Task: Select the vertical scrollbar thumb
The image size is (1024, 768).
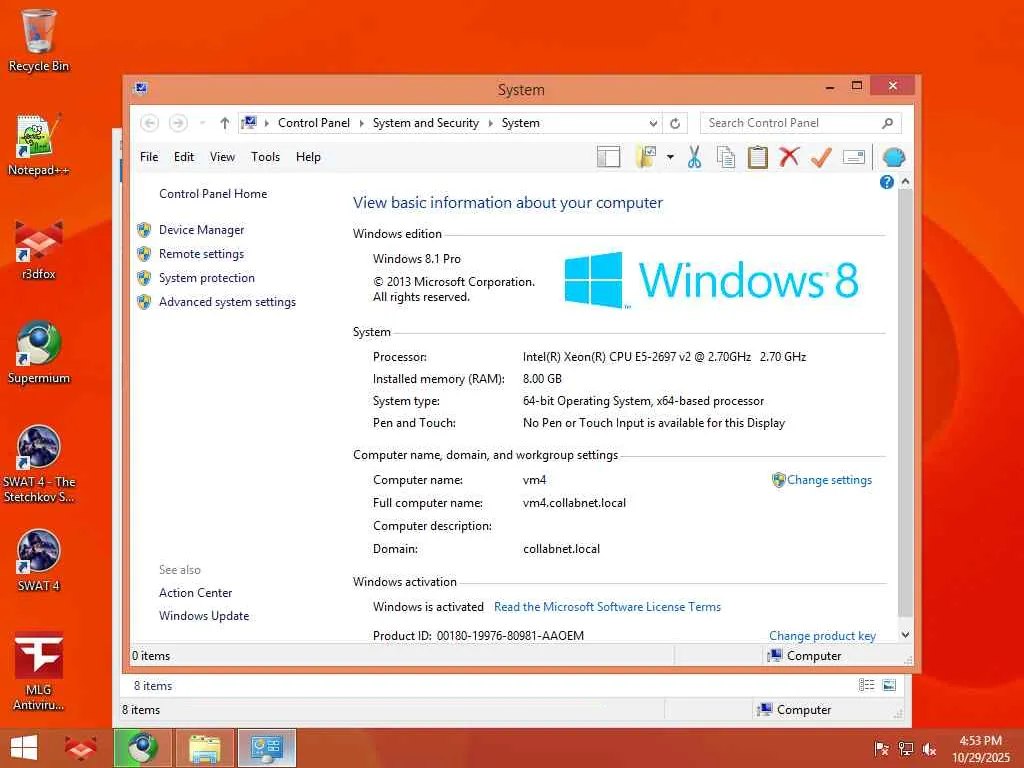Action: [905, 404]
